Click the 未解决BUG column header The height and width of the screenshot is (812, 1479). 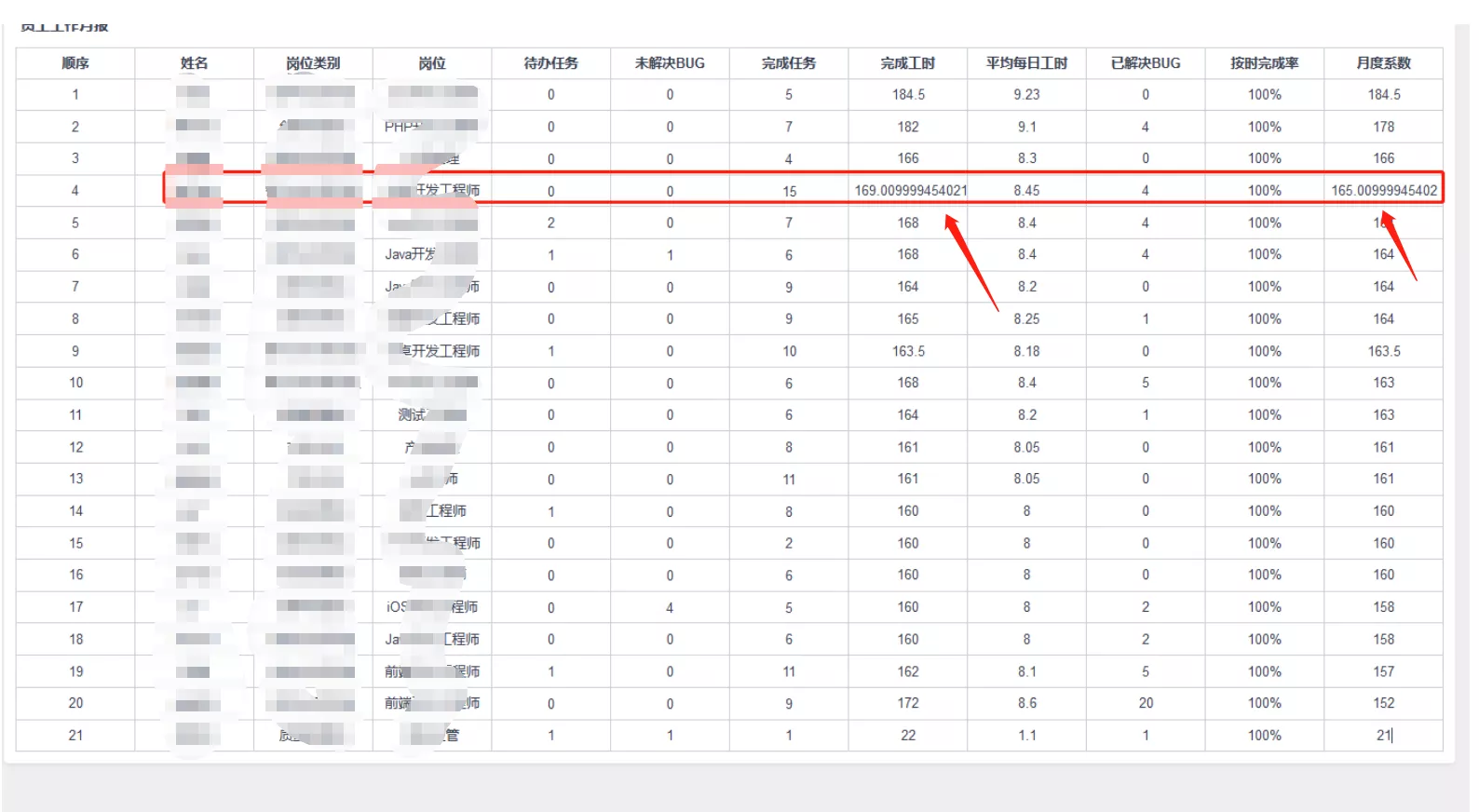point(670,63)
